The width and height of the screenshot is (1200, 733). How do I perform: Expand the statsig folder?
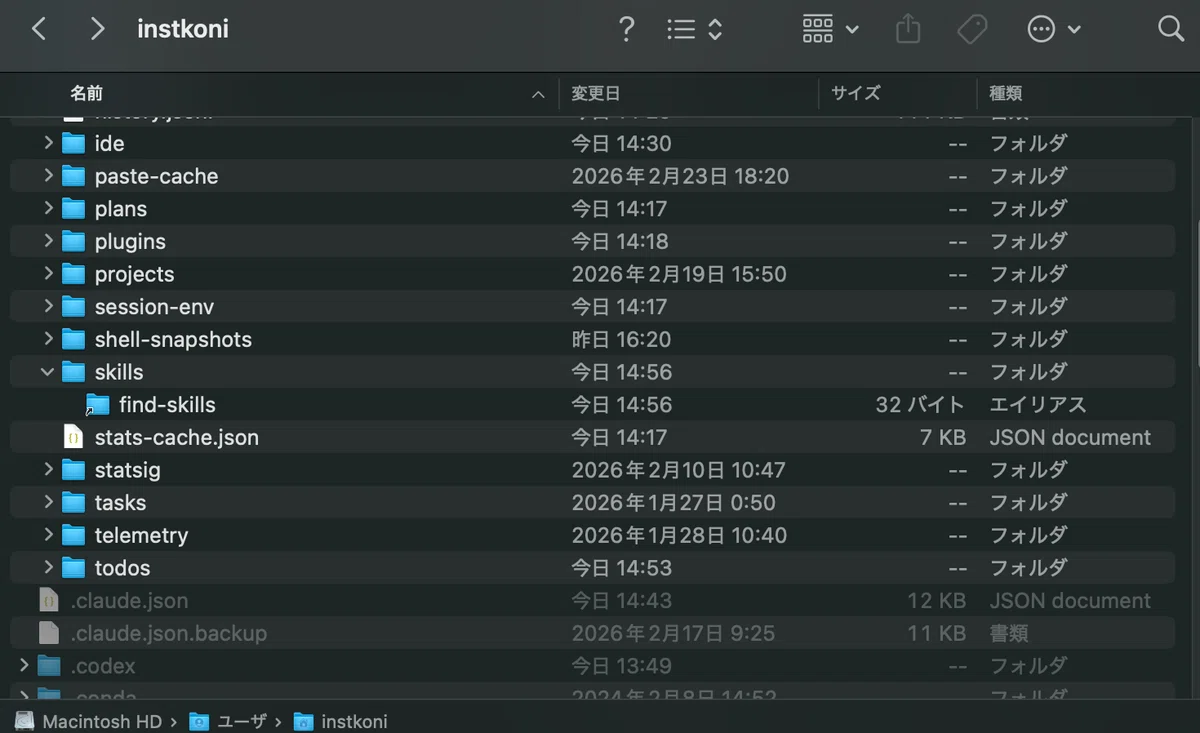pos(48,469)
